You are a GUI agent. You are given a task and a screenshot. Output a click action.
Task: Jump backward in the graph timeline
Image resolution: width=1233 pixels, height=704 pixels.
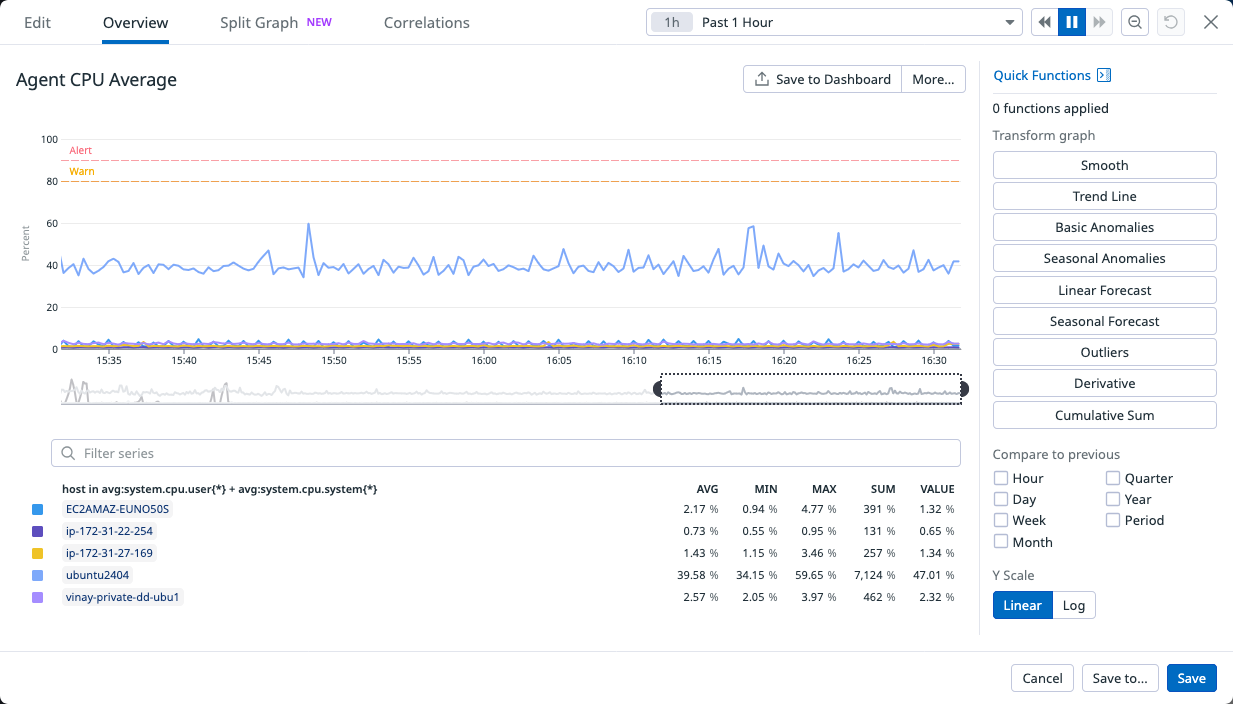pos(1044,21)
